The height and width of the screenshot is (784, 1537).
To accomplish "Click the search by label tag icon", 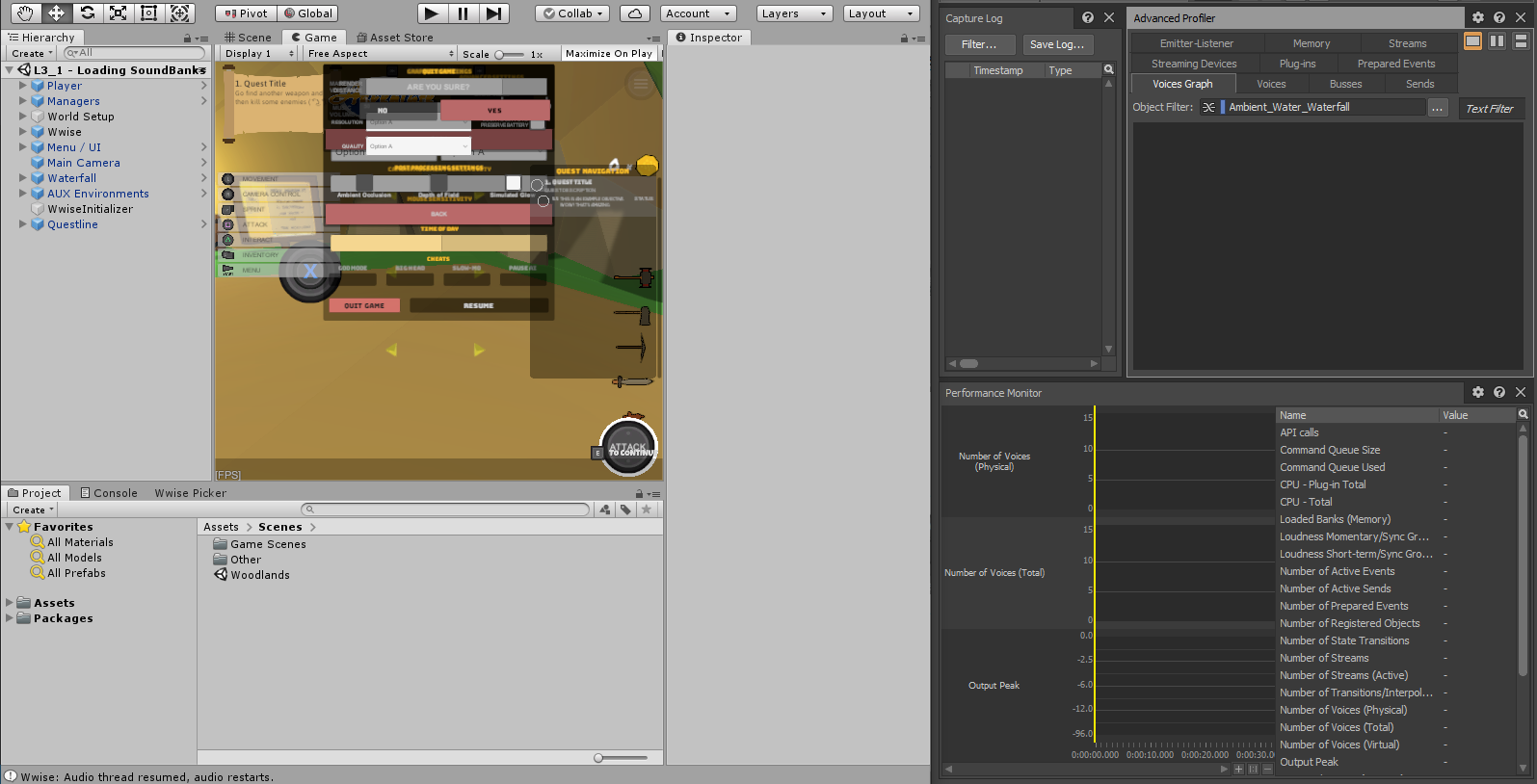I will coord(625,510).
